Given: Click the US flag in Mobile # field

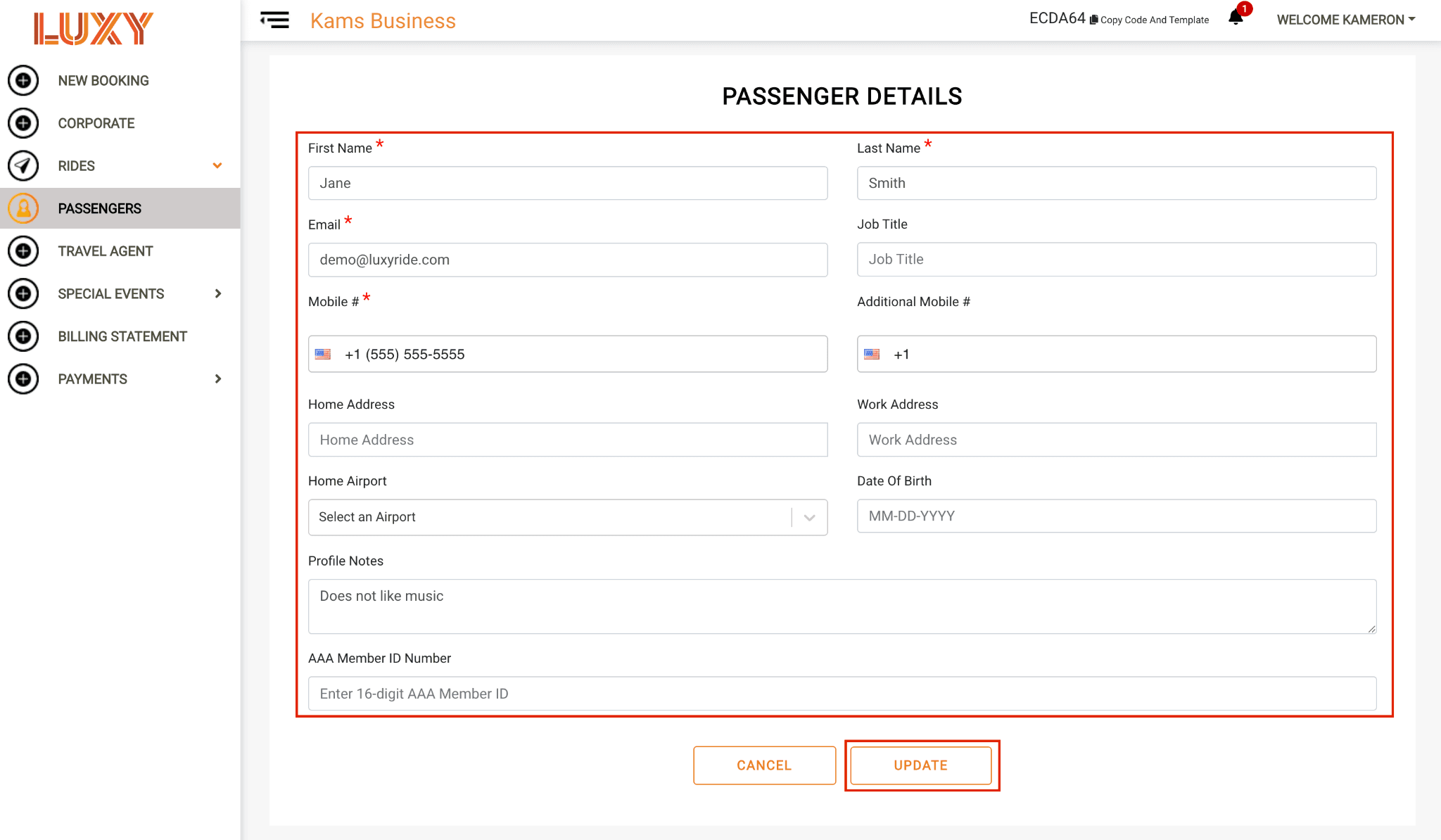Looking at the screenshot, I should 323,354.
